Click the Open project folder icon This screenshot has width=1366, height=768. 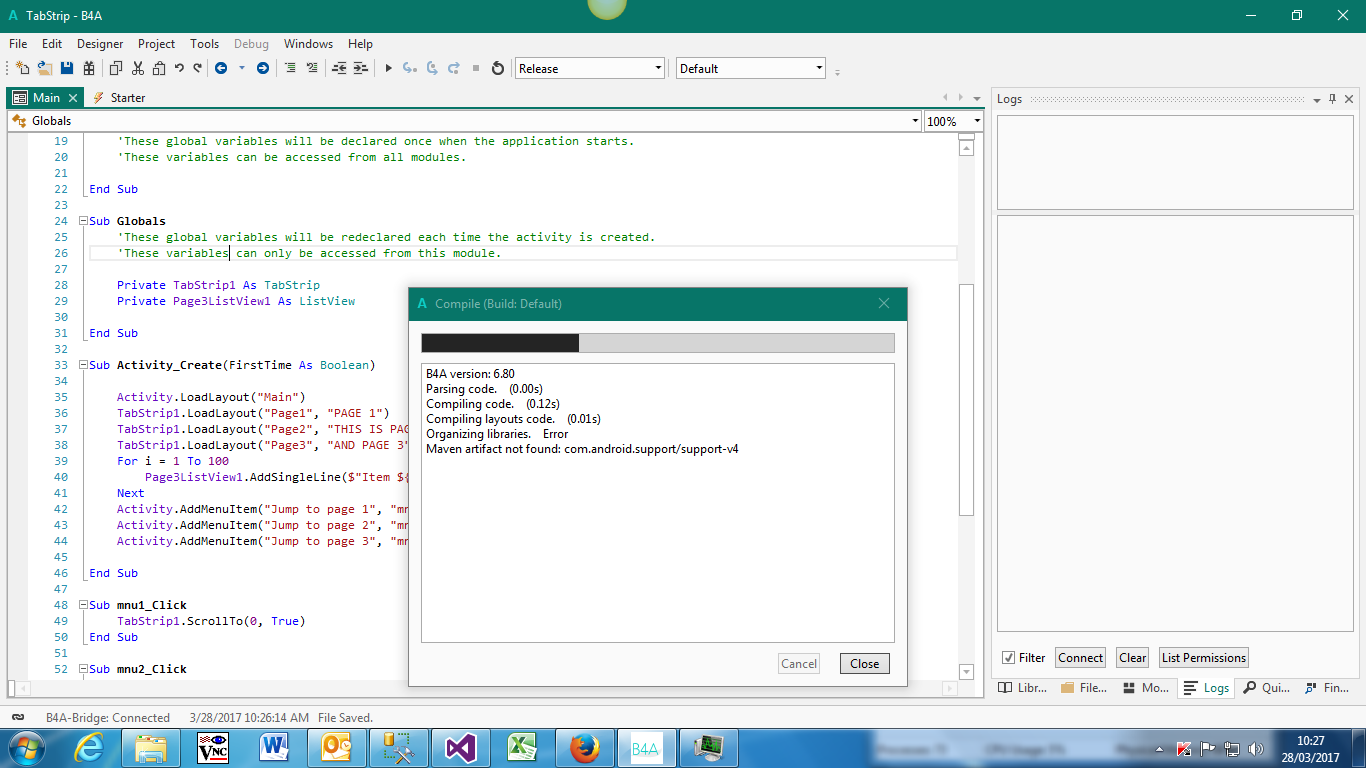pos(45,68)
